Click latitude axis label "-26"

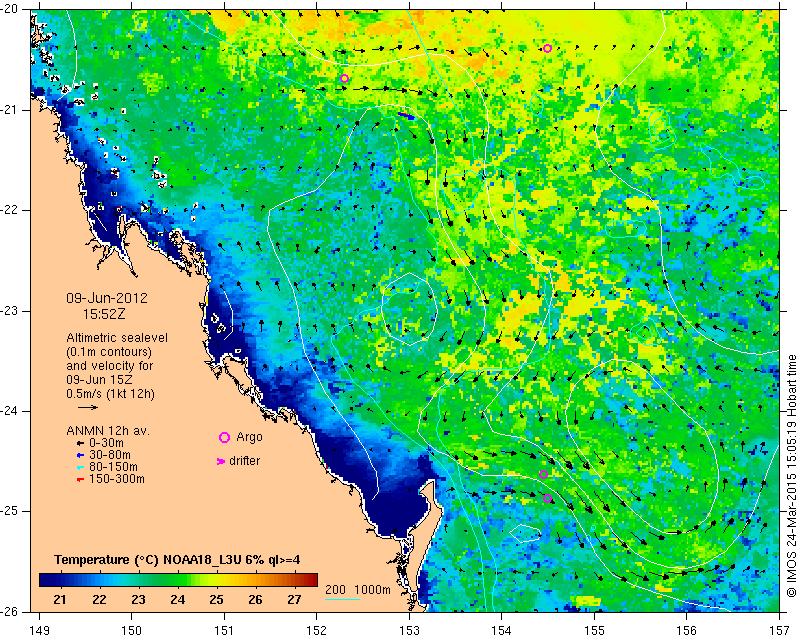tap(9, 611)
